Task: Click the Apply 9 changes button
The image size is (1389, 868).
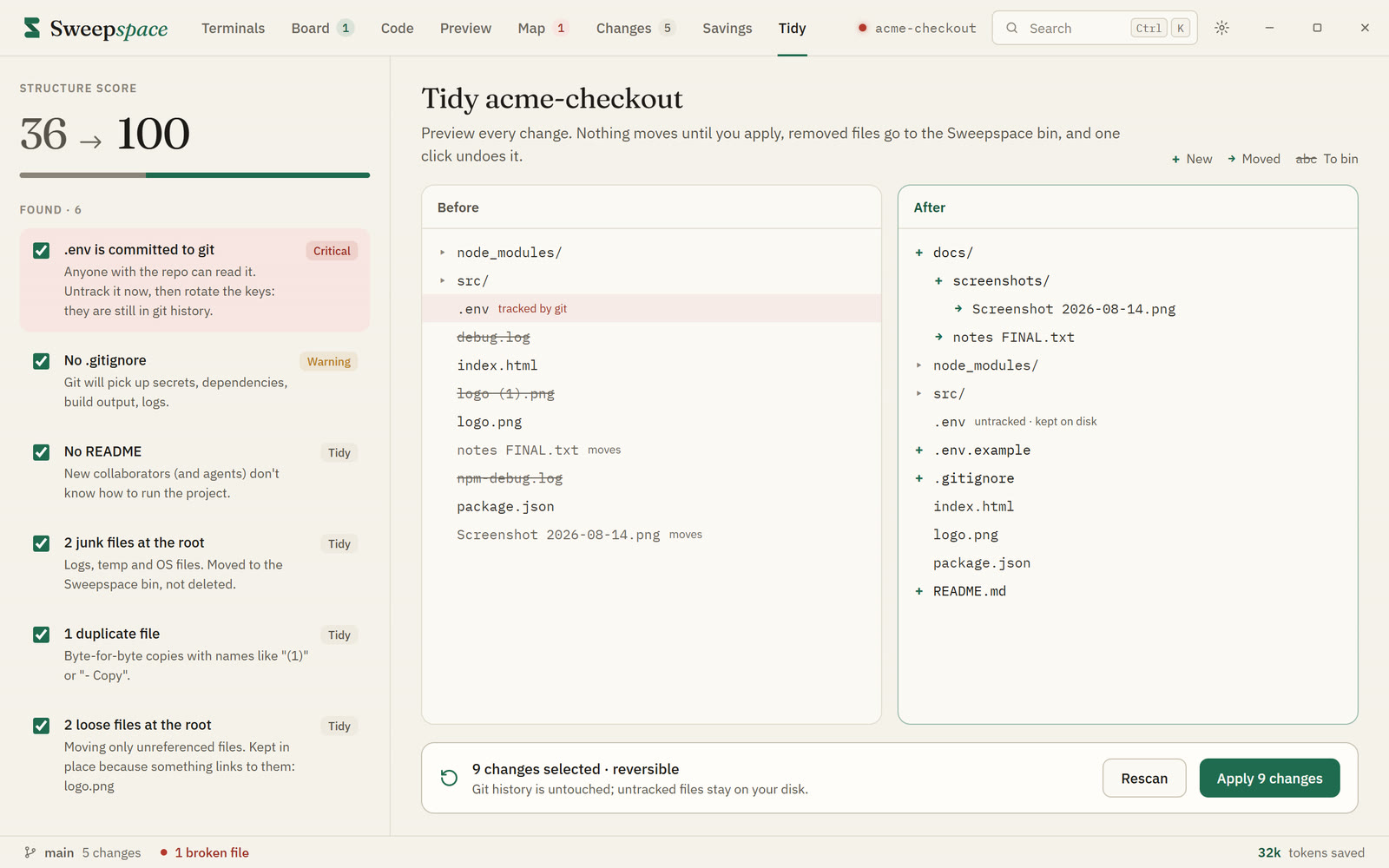Action: click(x=1269, y=778)
